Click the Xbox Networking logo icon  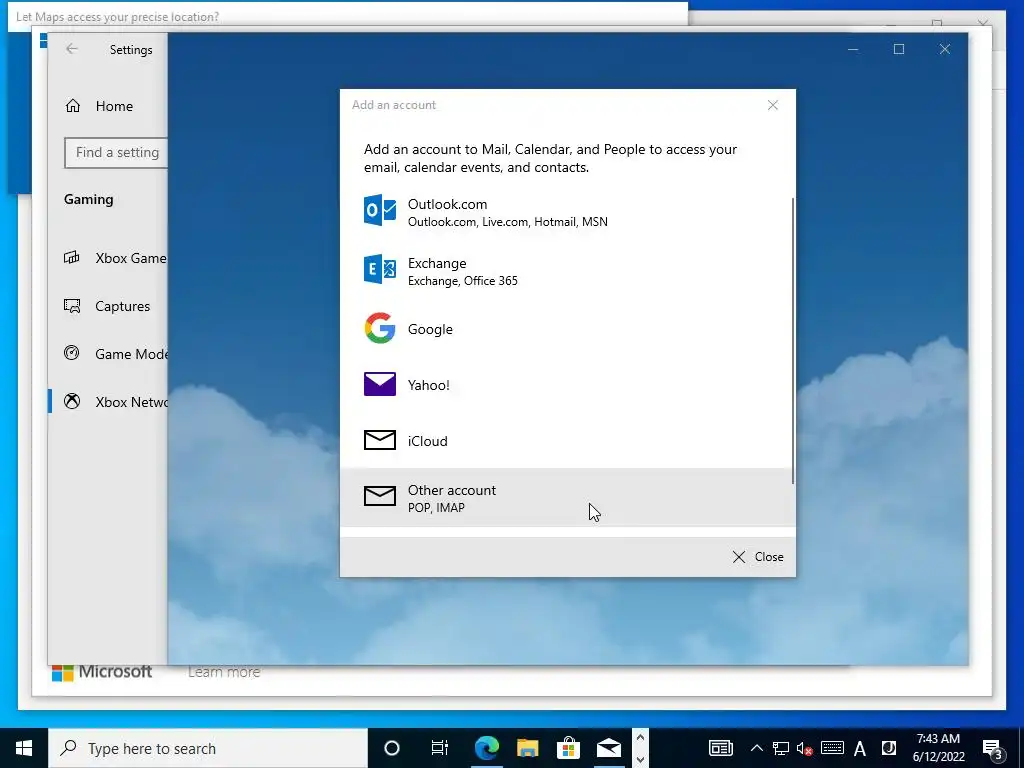tap(72, 401)
